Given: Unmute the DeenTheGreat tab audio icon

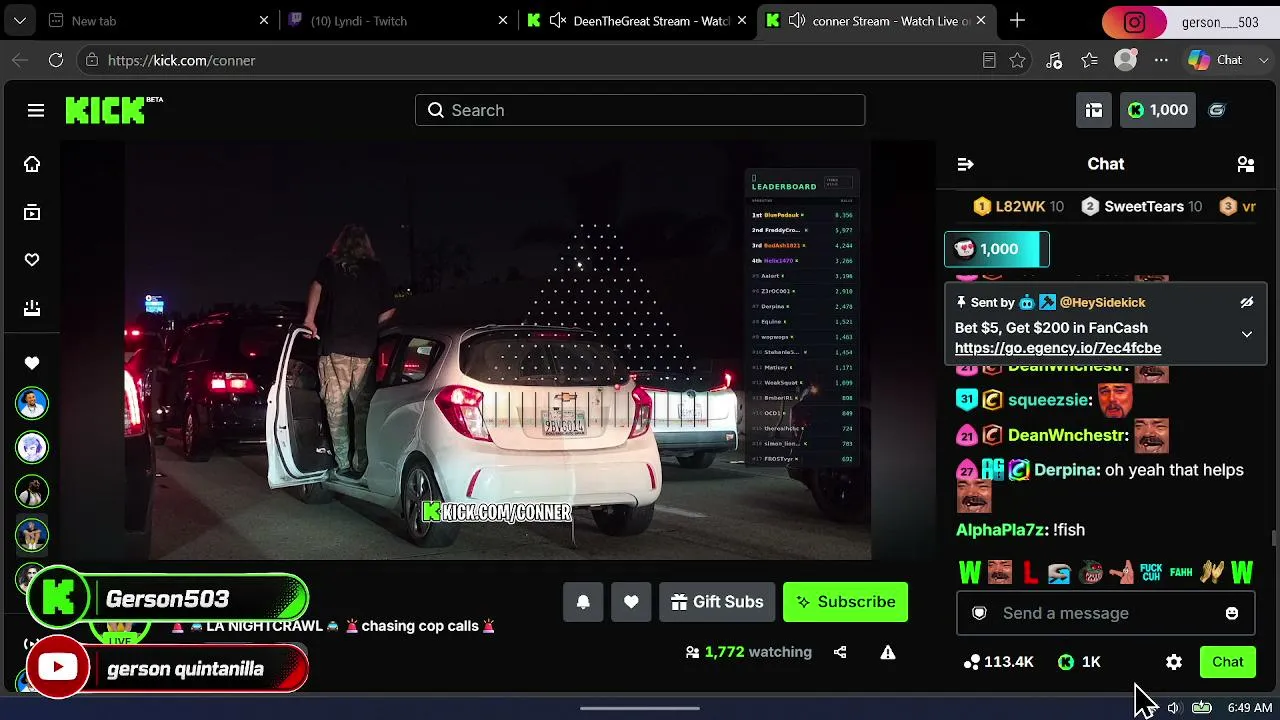Looking at the screenshot, I should [558, 21].
